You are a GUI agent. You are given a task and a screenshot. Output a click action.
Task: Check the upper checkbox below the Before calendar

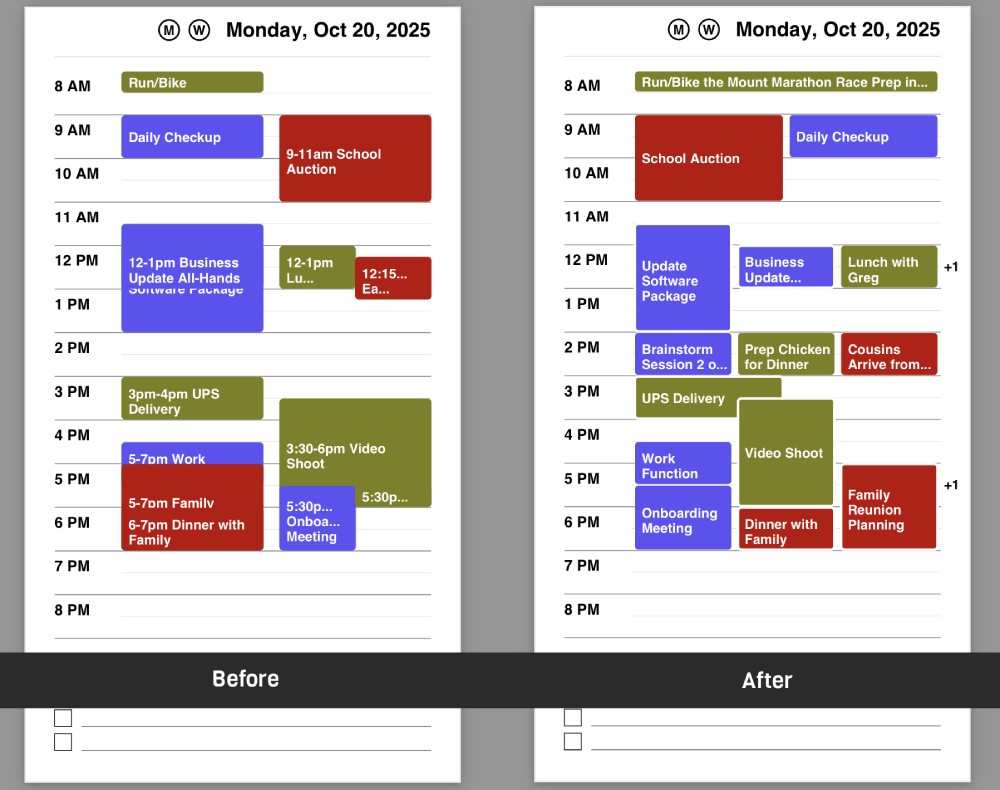(63, 717)
